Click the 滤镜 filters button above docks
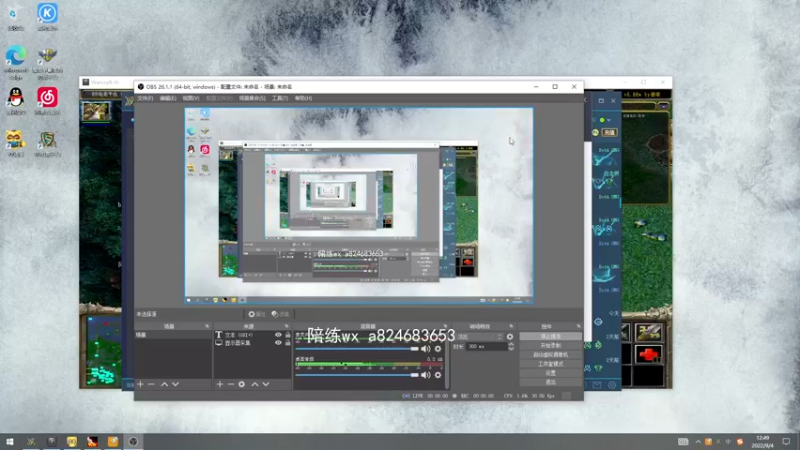Viewport: 800px width, 450px height. click(281, 314)
